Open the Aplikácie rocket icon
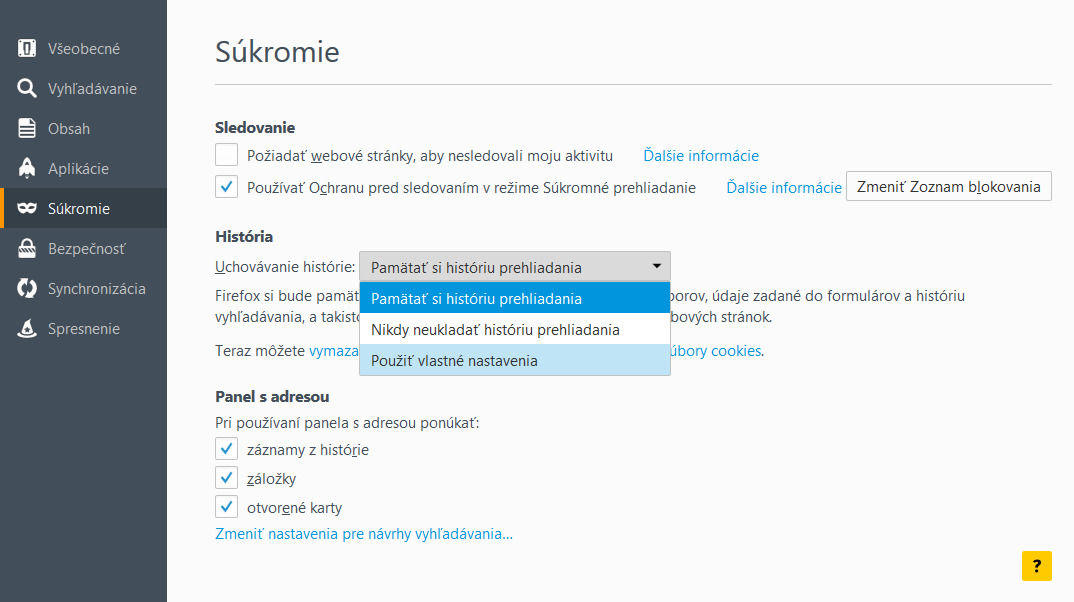Image resolution: width=1074 pixels, height=602 pixels. coord(27,168)
